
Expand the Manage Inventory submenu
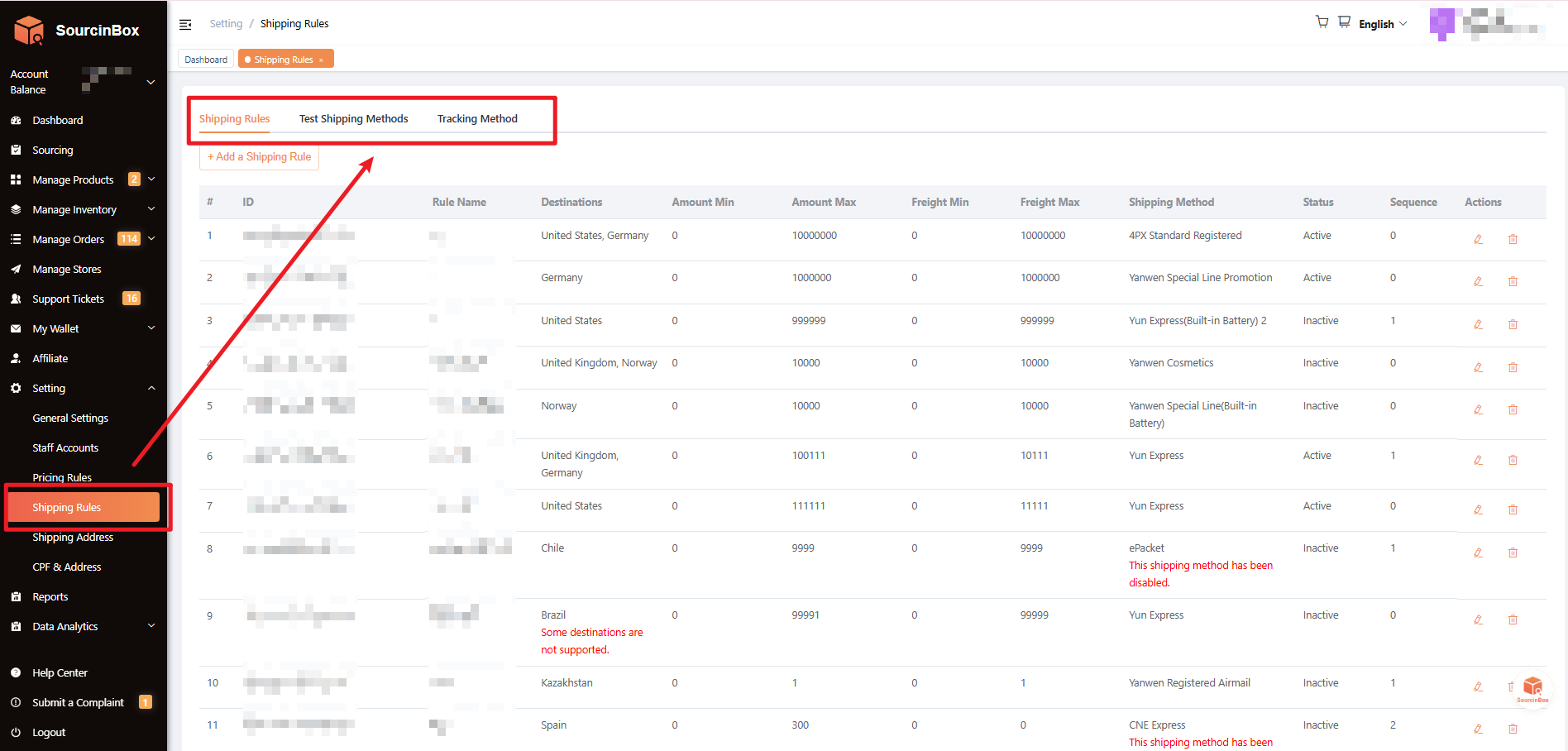pyautogui.click(x=151, y=209)
